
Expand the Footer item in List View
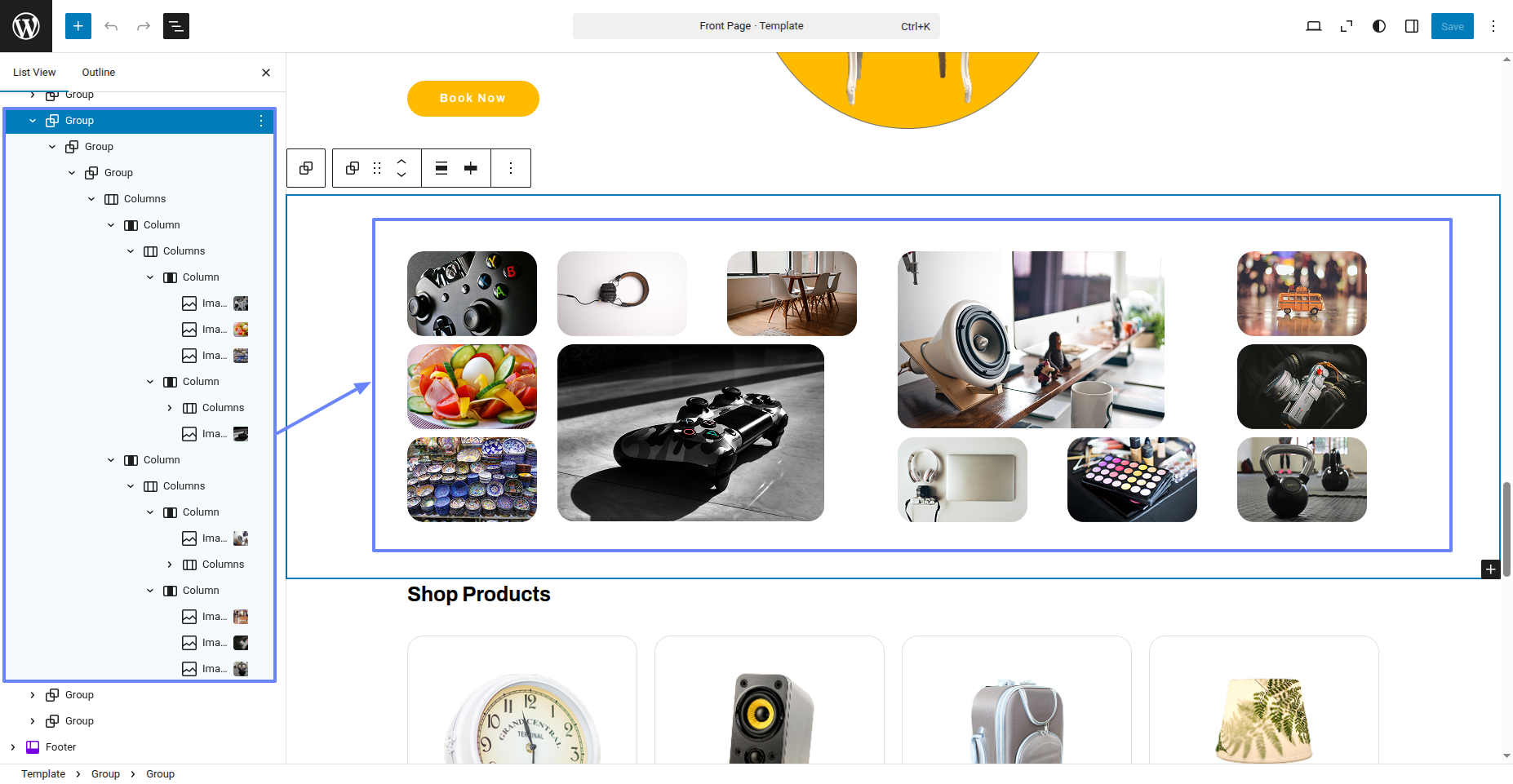coord(13,747)
